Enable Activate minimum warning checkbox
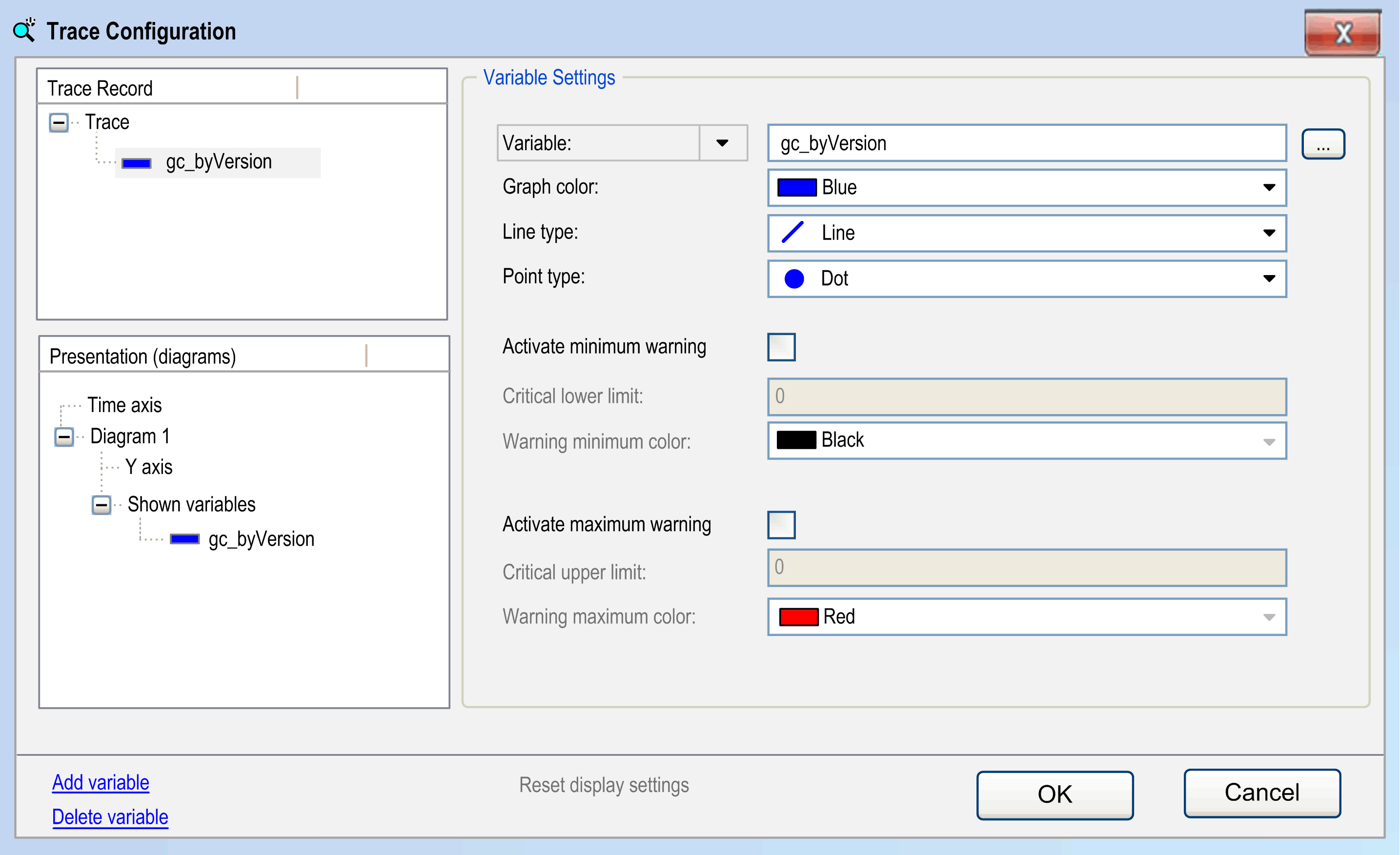 pyautogui.click(x=781, y=347)
